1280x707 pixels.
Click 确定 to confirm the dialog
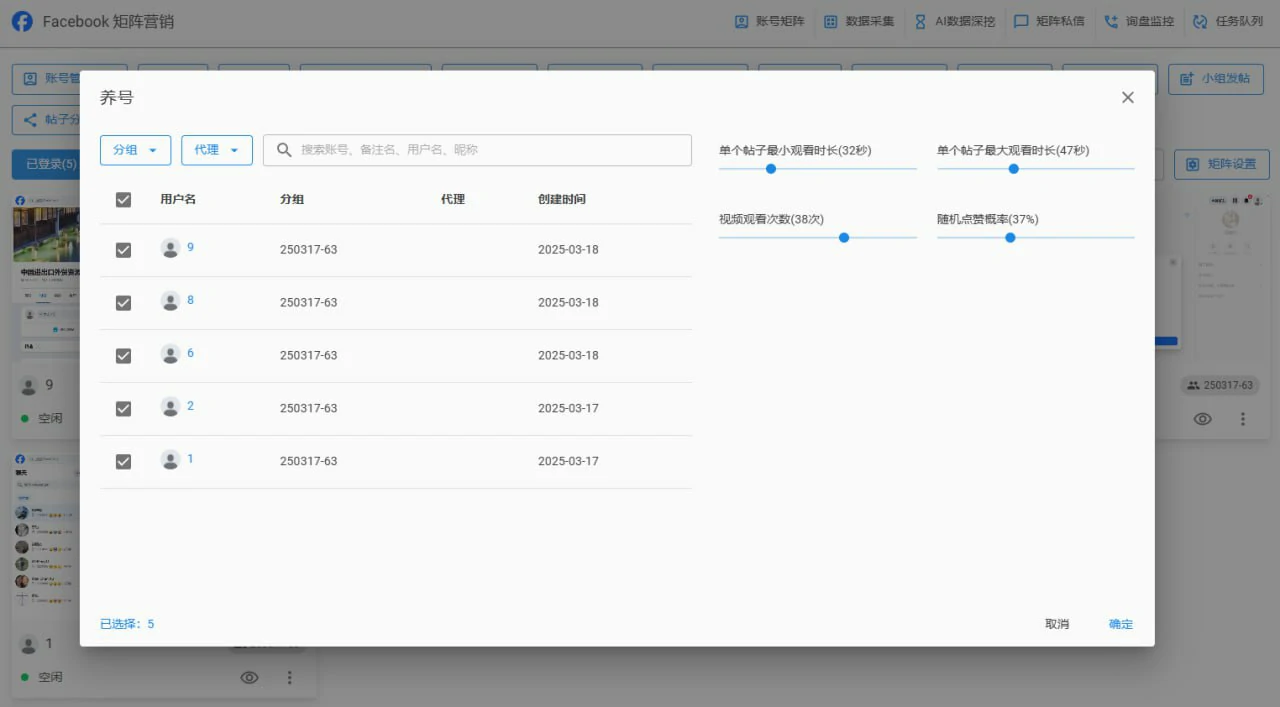pyautogui.click(x=1120, y=624)
